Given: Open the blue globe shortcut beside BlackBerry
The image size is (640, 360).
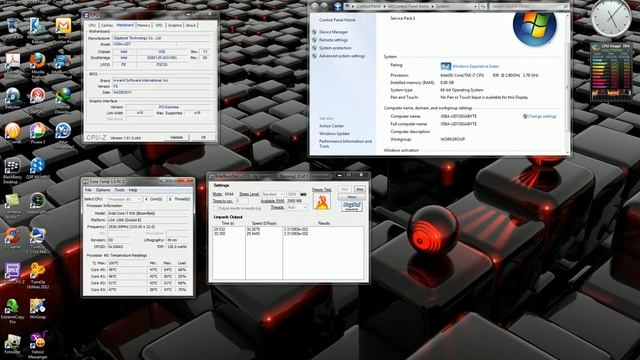Looking at the screenshot, I should tap(38, 167).
